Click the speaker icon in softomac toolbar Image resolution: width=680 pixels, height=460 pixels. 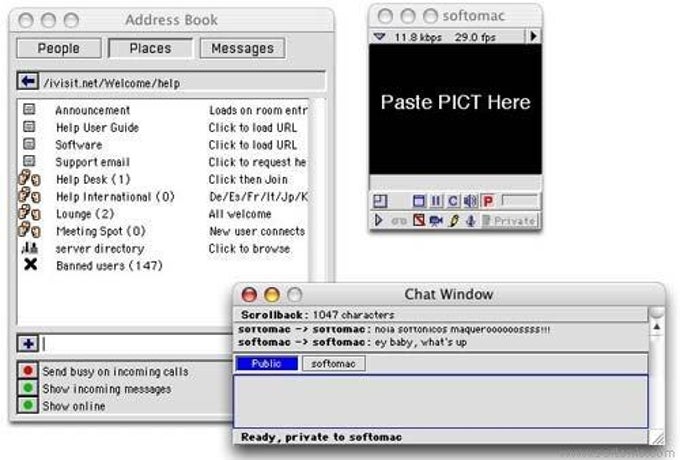coord(470,201)
